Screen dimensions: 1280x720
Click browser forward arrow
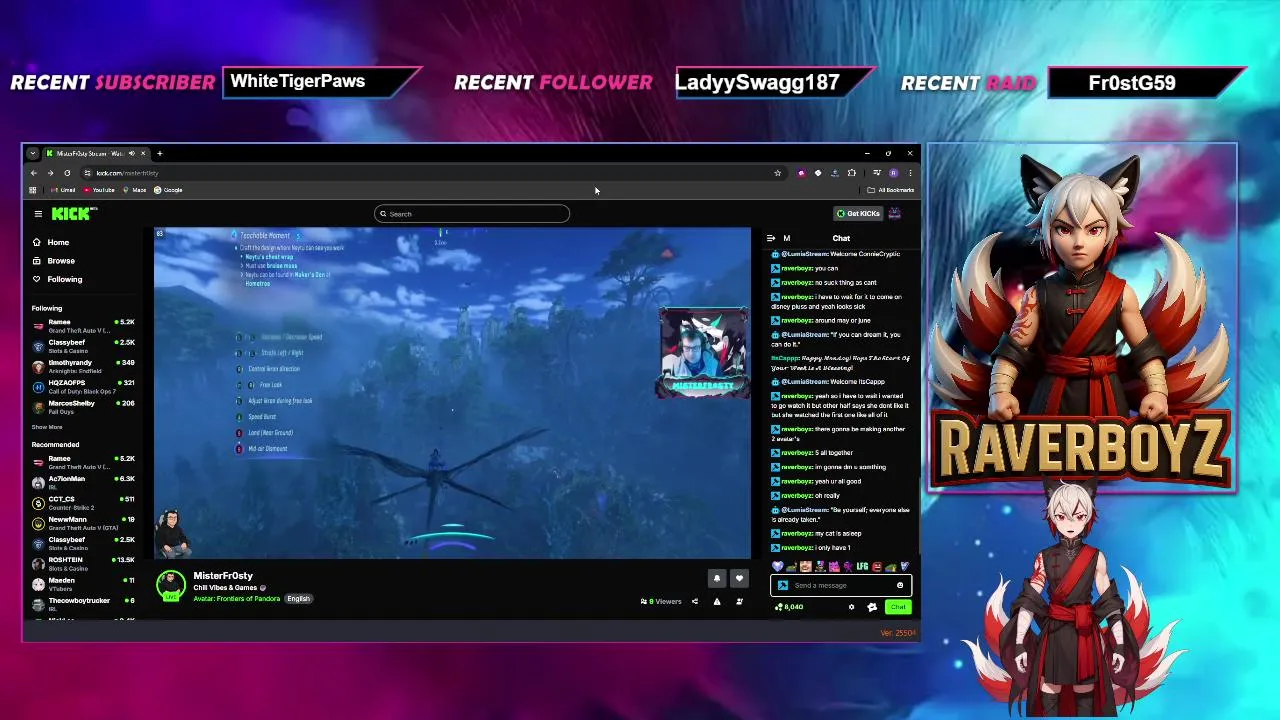point(50,173)
